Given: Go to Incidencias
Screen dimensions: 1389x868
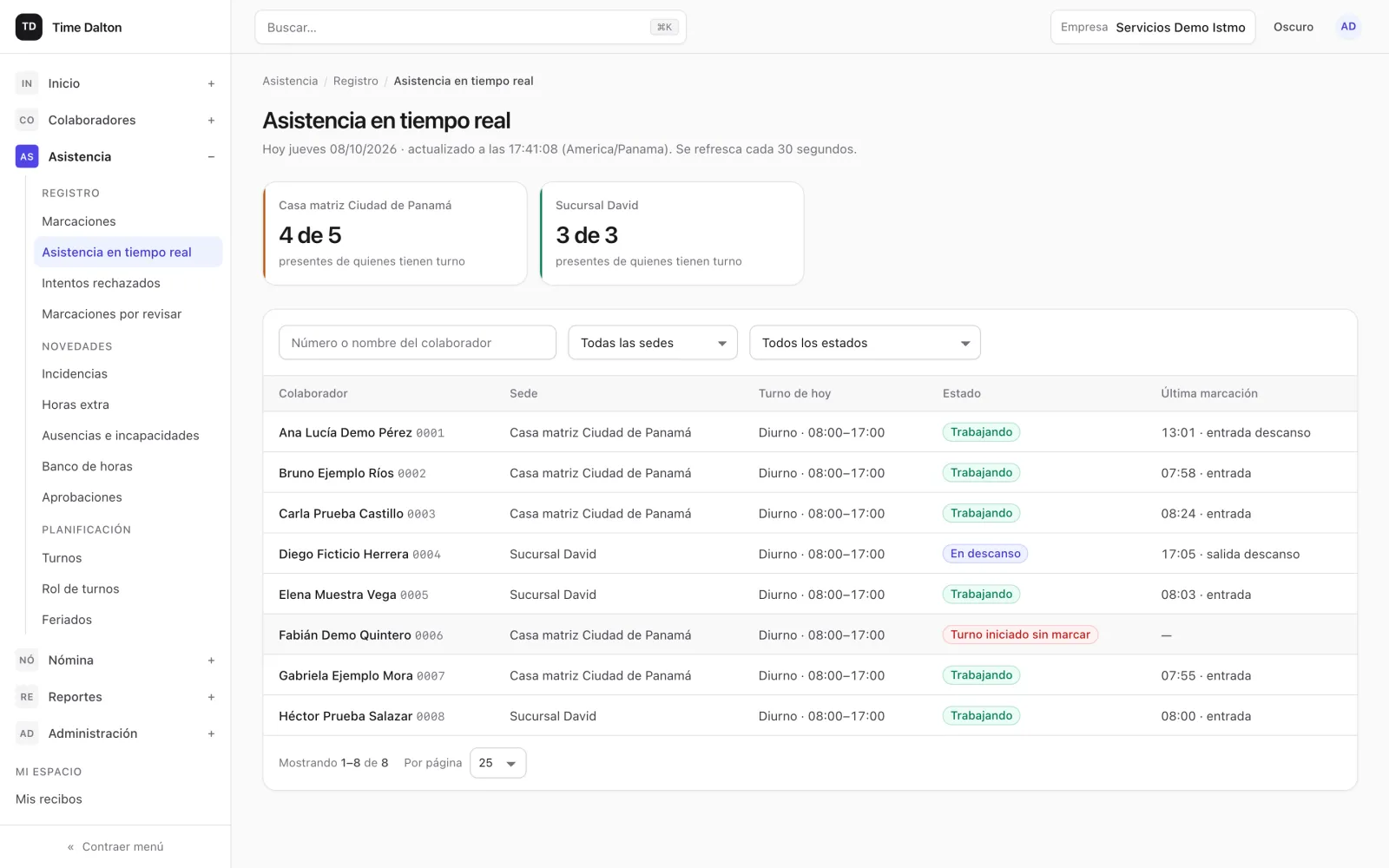Looking at the screenshot, I should 75,374.
